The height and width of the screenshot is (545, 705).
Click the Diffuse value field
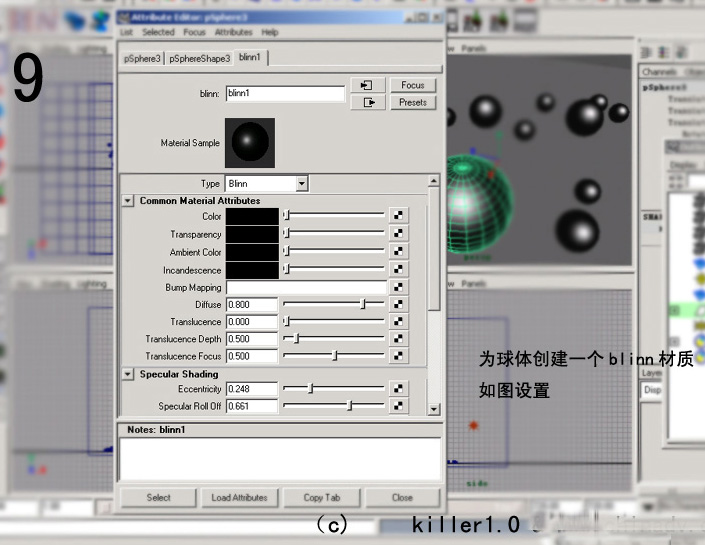(x=251, y=304)
